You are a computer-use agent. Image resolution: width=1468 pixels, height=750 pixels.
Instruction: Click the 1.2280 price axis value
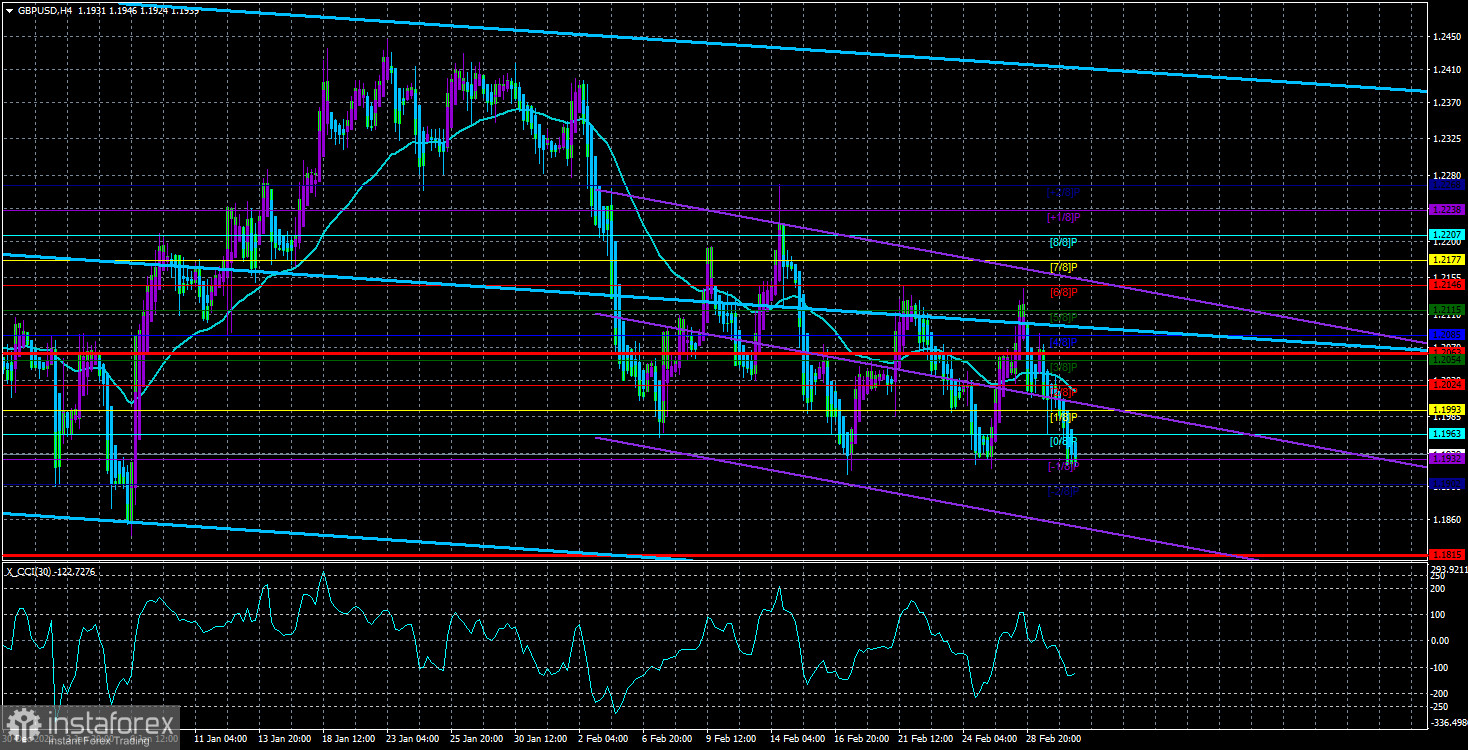(x=1447, y=176)
